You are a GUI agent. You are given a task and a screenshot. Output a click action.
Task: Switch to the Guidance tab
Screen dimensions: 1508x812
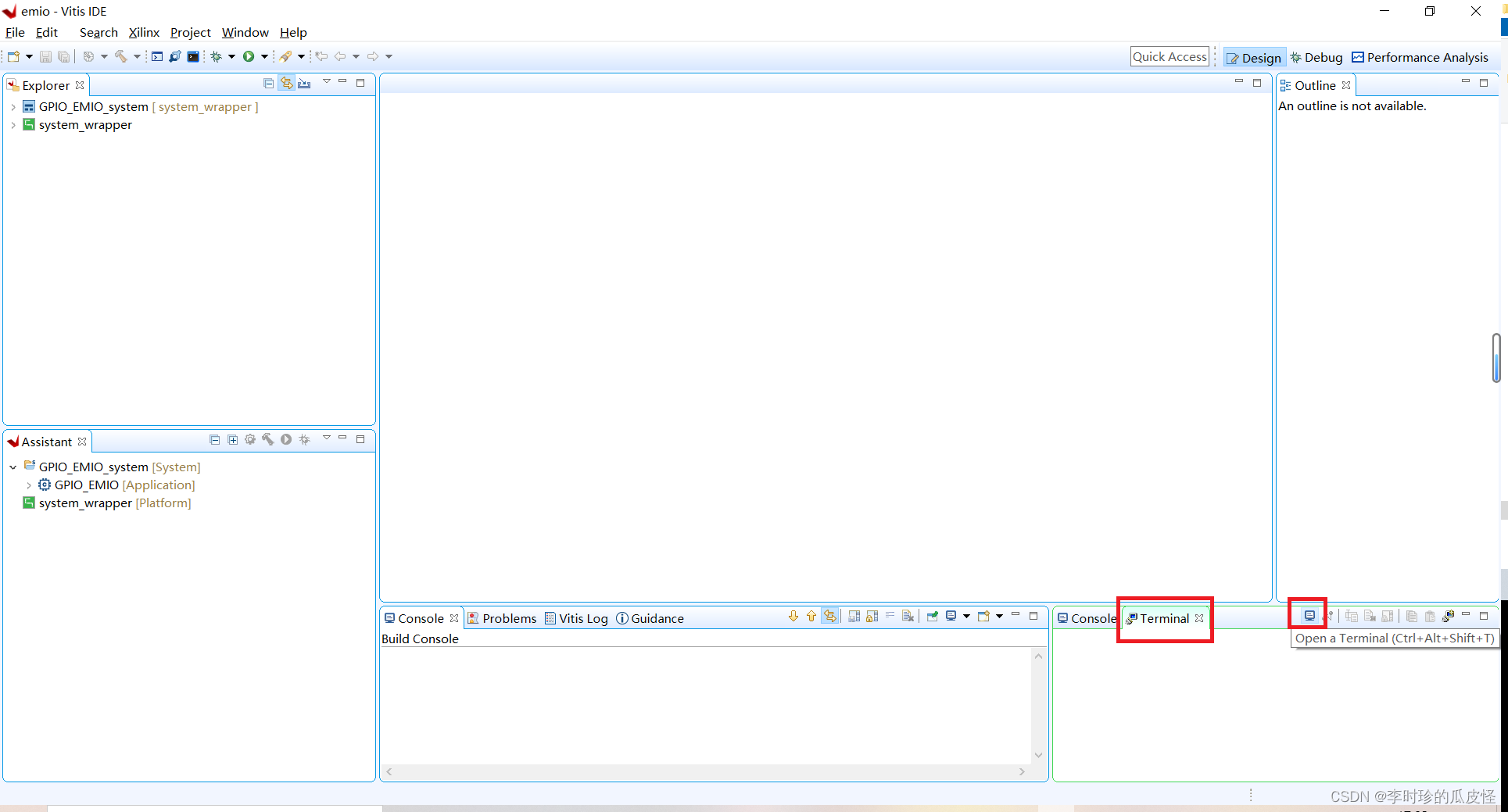[650, 618]
